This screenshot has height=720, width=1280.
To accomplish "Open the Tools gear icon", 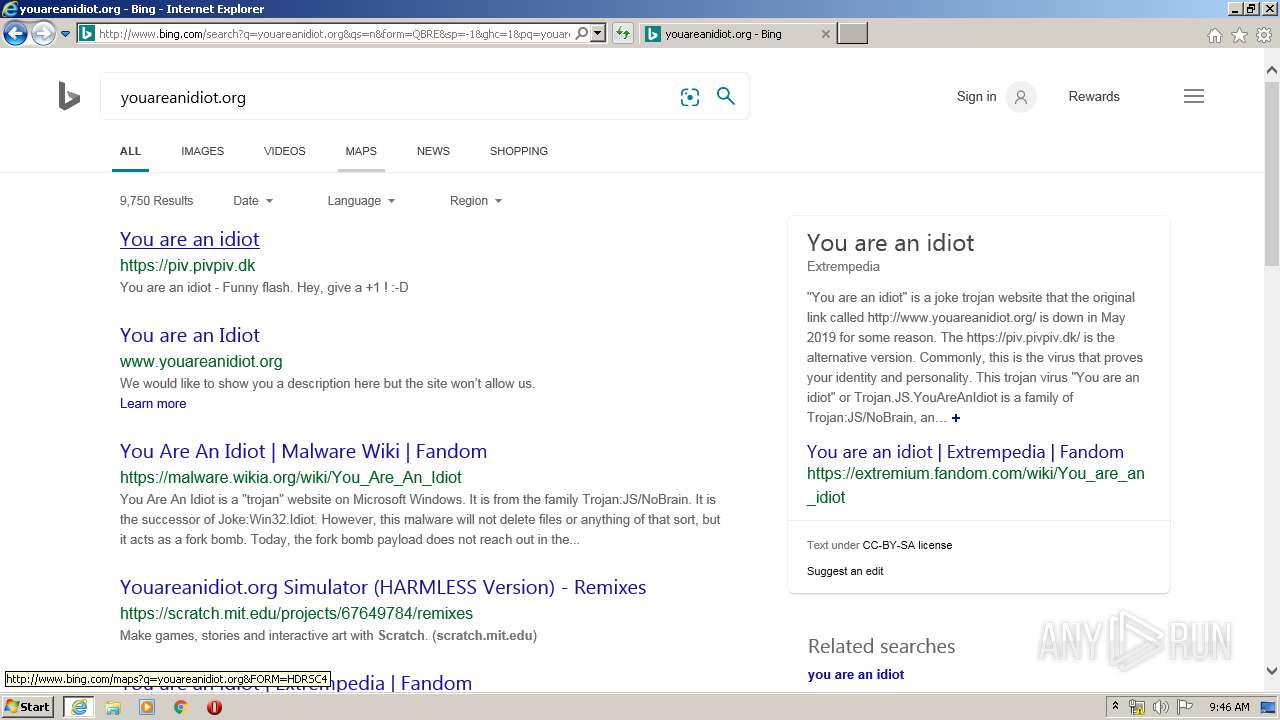I will (x=1264, y=35).
